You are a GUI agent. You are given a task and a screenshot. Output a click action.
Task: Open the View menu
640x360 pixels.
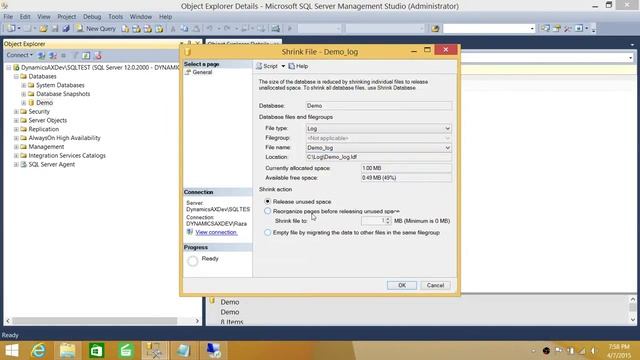(44, 17)
